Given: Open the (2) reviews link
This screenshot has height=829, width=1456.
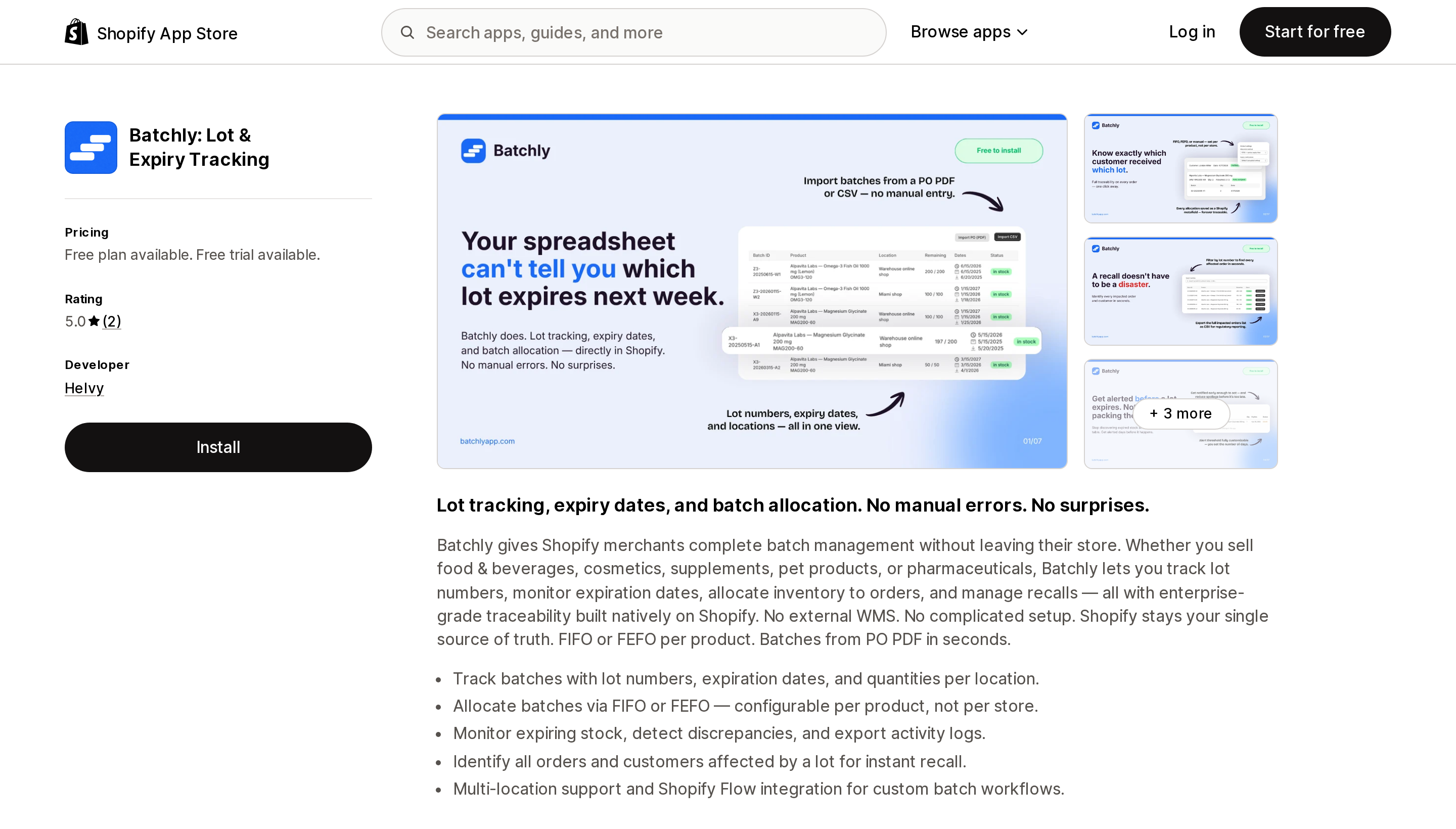Looking at the screenshot, I should tap(112, 321).
